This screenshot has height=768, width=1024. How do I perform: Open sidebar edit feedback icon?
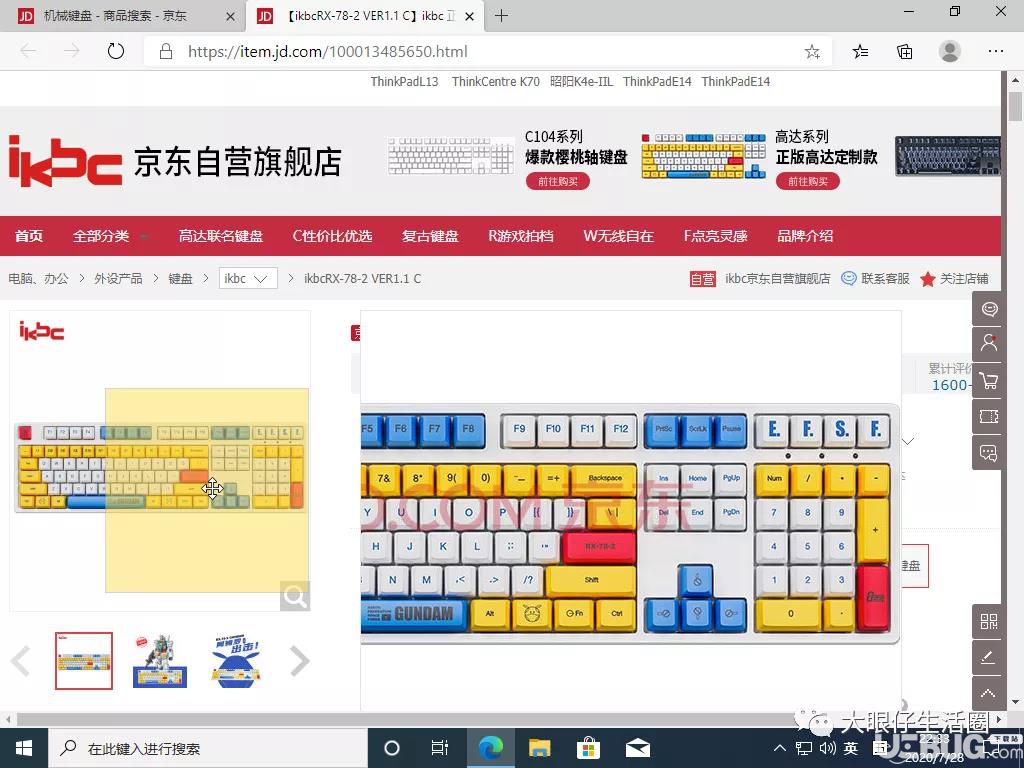pyautogui.click(x=989, y=658)
